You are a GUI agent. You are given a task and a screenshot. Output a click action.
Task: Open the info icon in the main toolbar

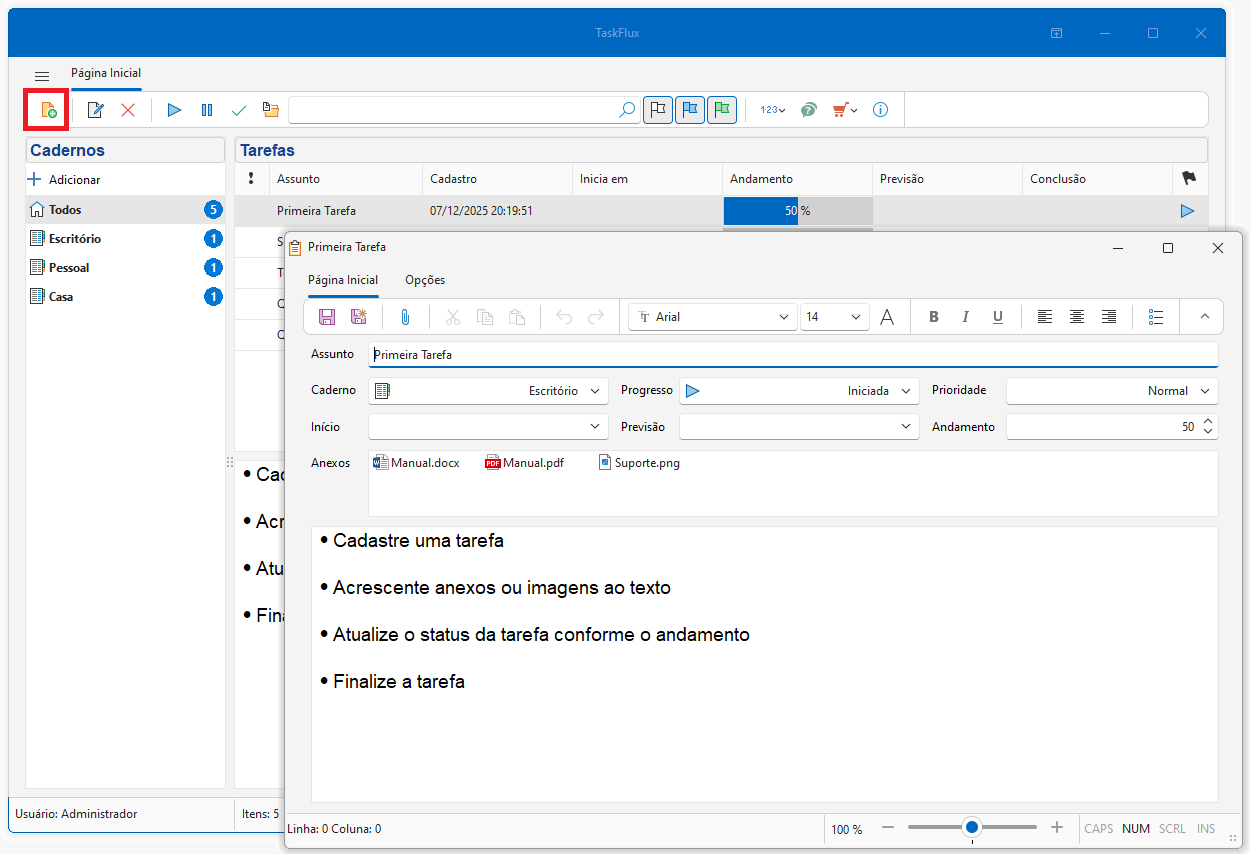tap(880, 110)
